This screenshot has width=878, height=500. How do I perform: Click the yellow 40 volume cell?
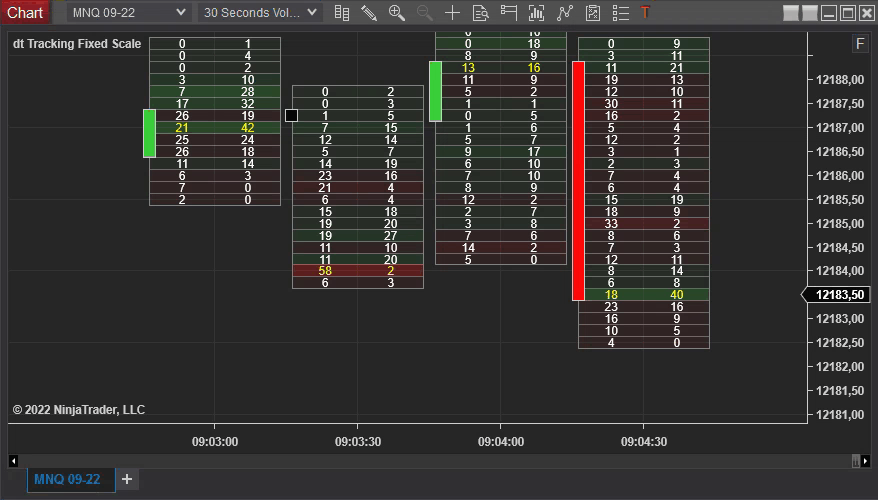[676, 295]
